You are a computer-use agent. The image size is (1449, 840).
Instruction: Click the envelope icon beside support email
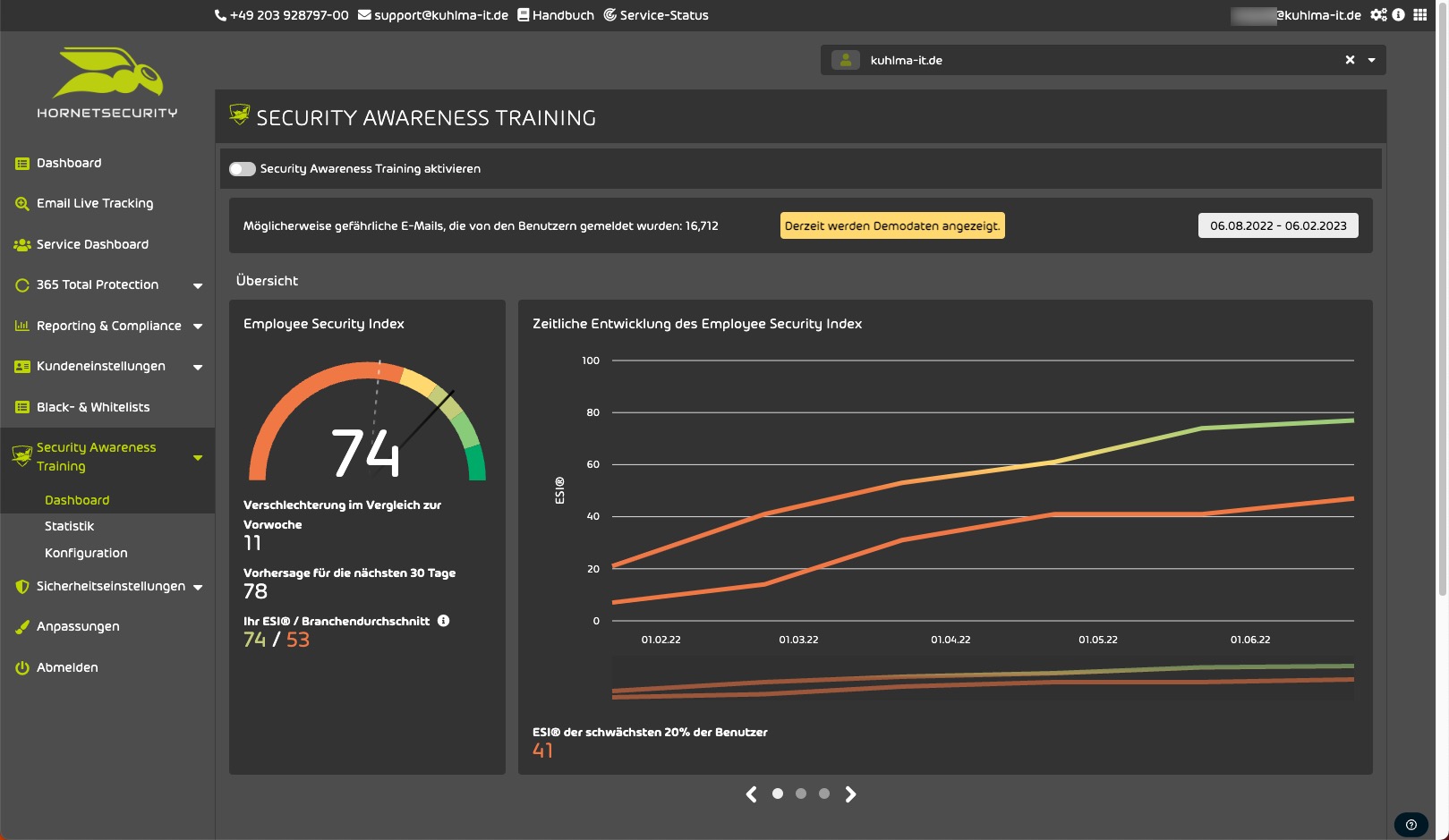[x=364, y=15]
